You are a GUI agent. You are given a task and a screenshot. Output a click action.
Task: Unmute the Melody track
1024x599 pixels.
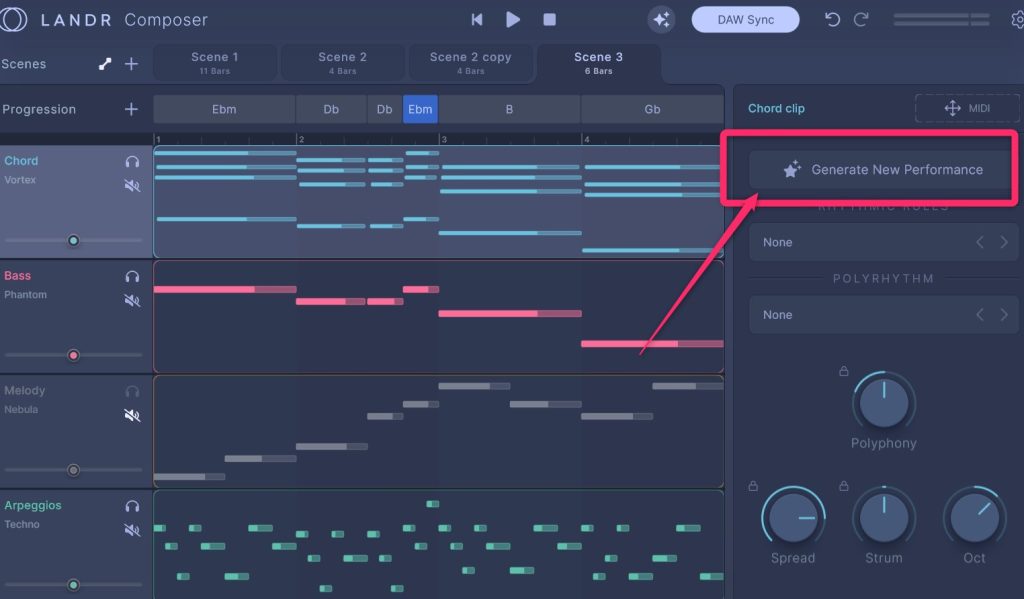tap(132, 415)
